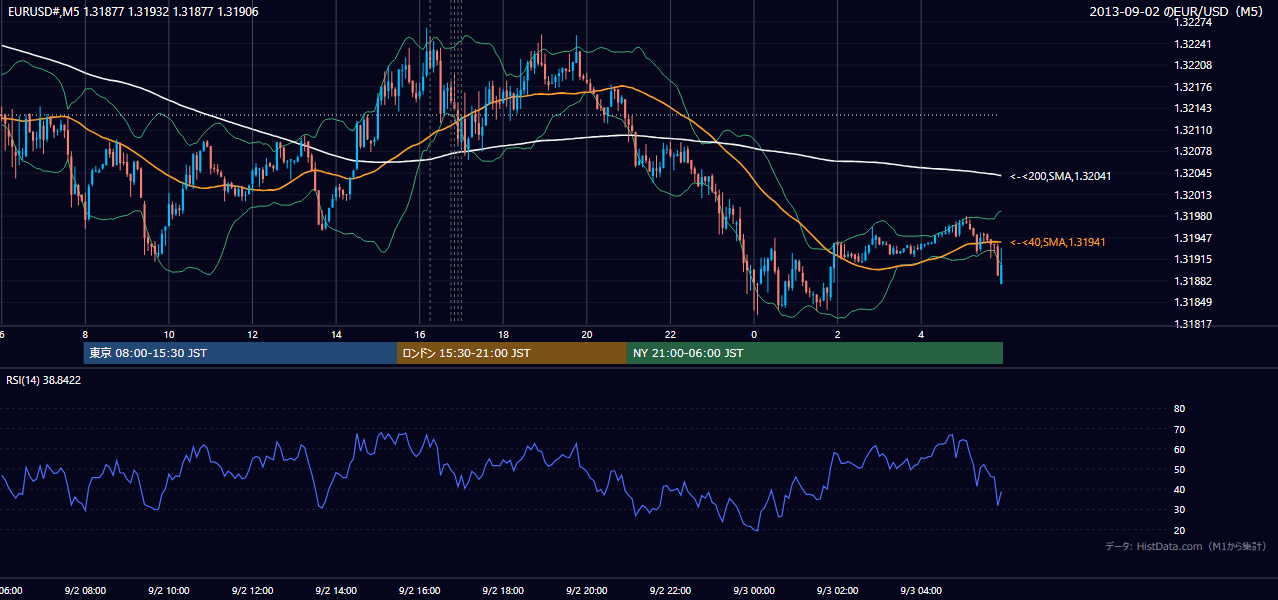
Task: Click price axis value 1.32013
Action: (1192, 195)
